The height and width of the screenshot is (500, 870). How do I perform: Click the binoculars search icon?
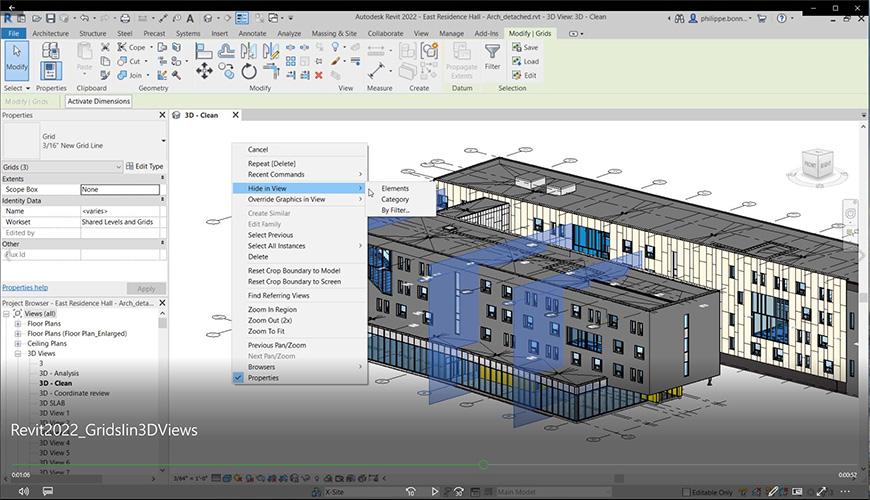click(x=679, y=18)
